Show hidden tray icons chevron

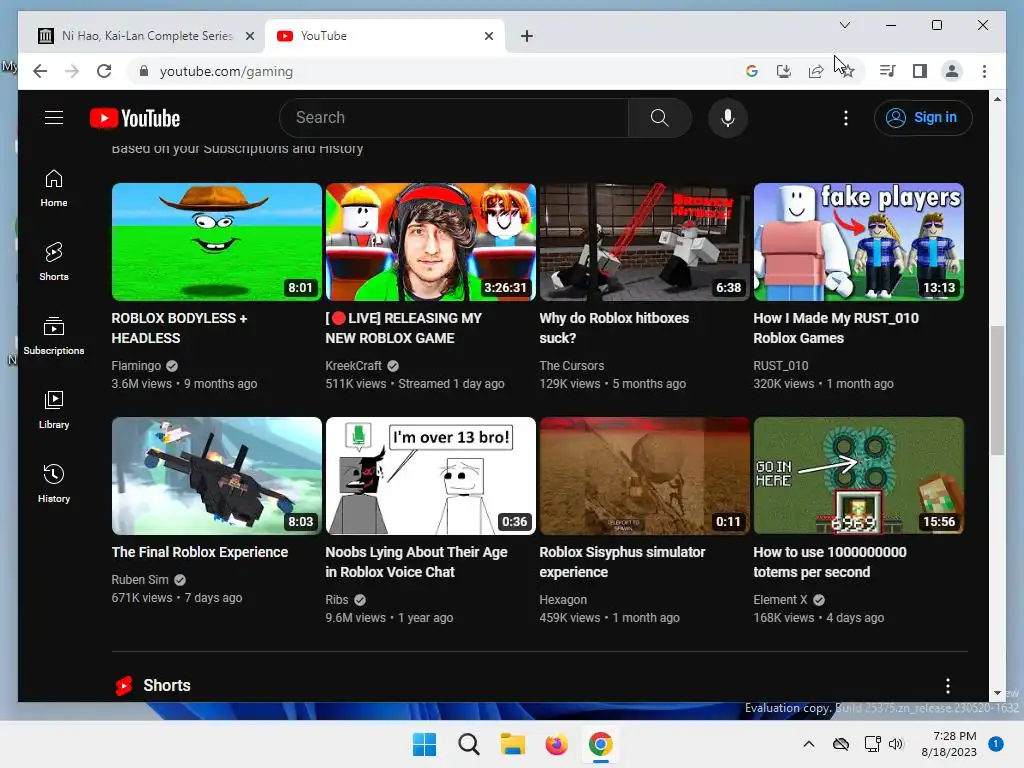point(808,744)
